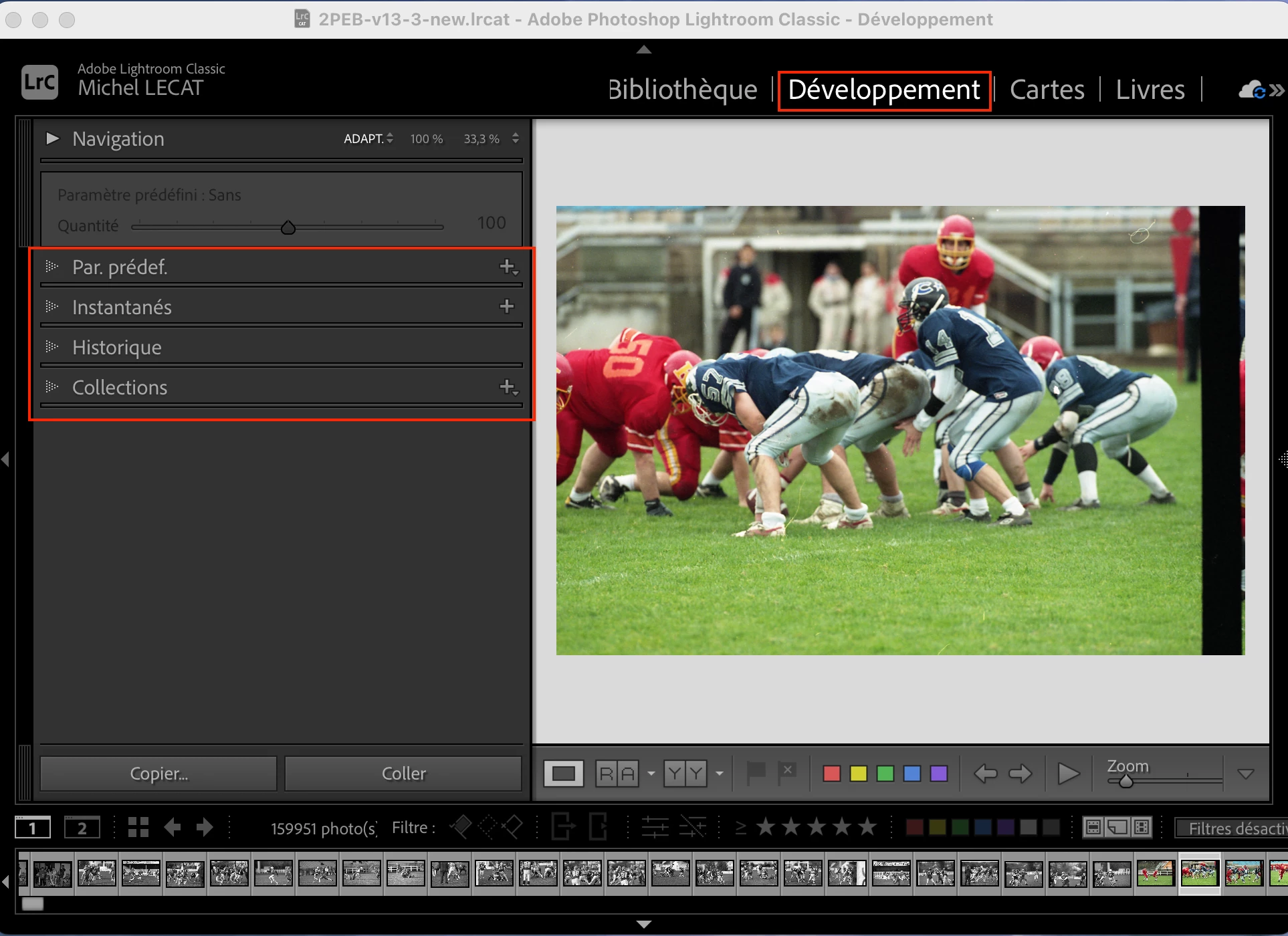Screen dimensions: 1288x936
Task: Expand the Navigation panel triangle
Action: [x=52, y=138]
